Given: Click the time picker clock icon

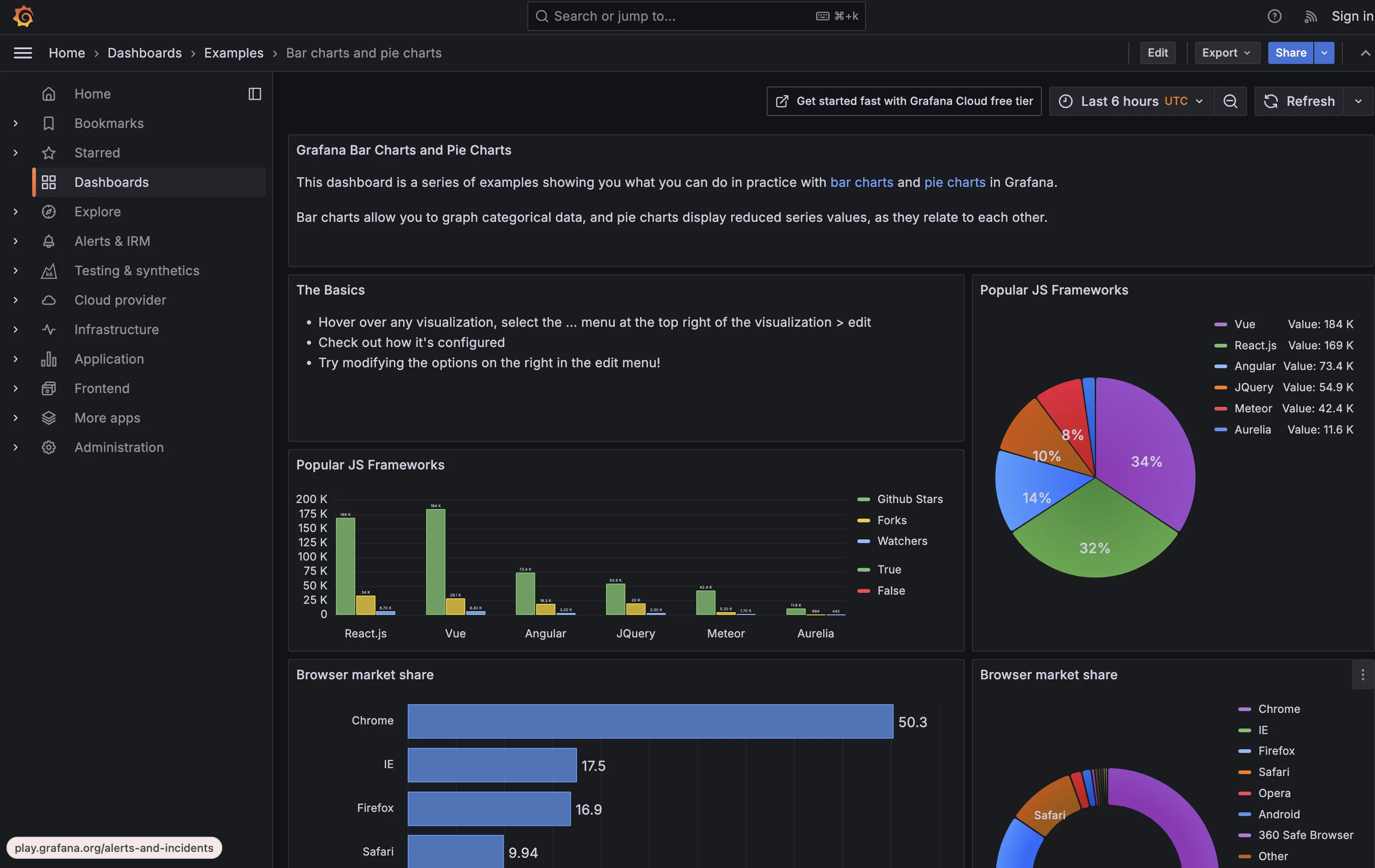Looking at the screenshot, I should click(1065, 101).
